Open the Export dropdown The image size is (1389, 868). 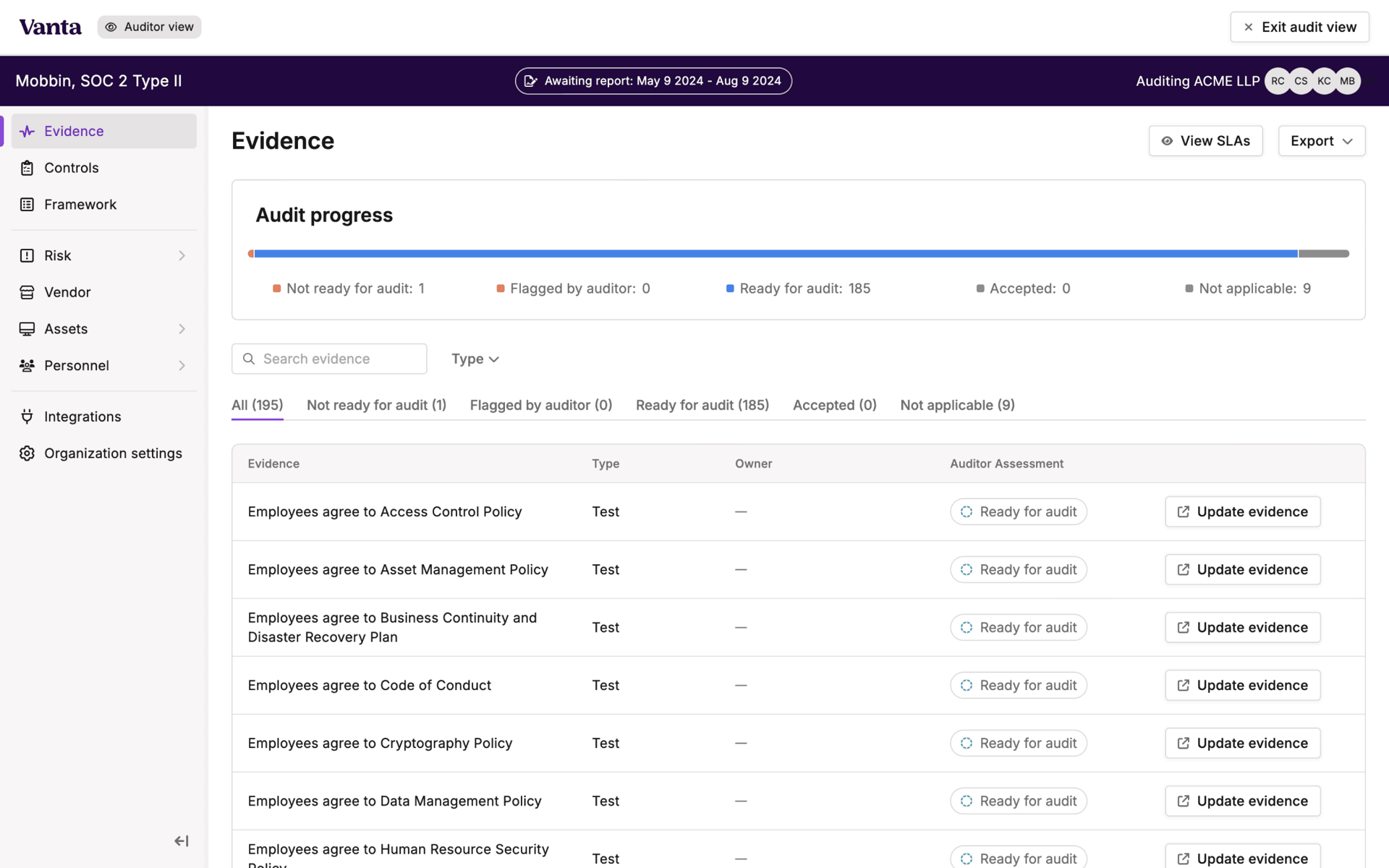(x=1321, y=141)
